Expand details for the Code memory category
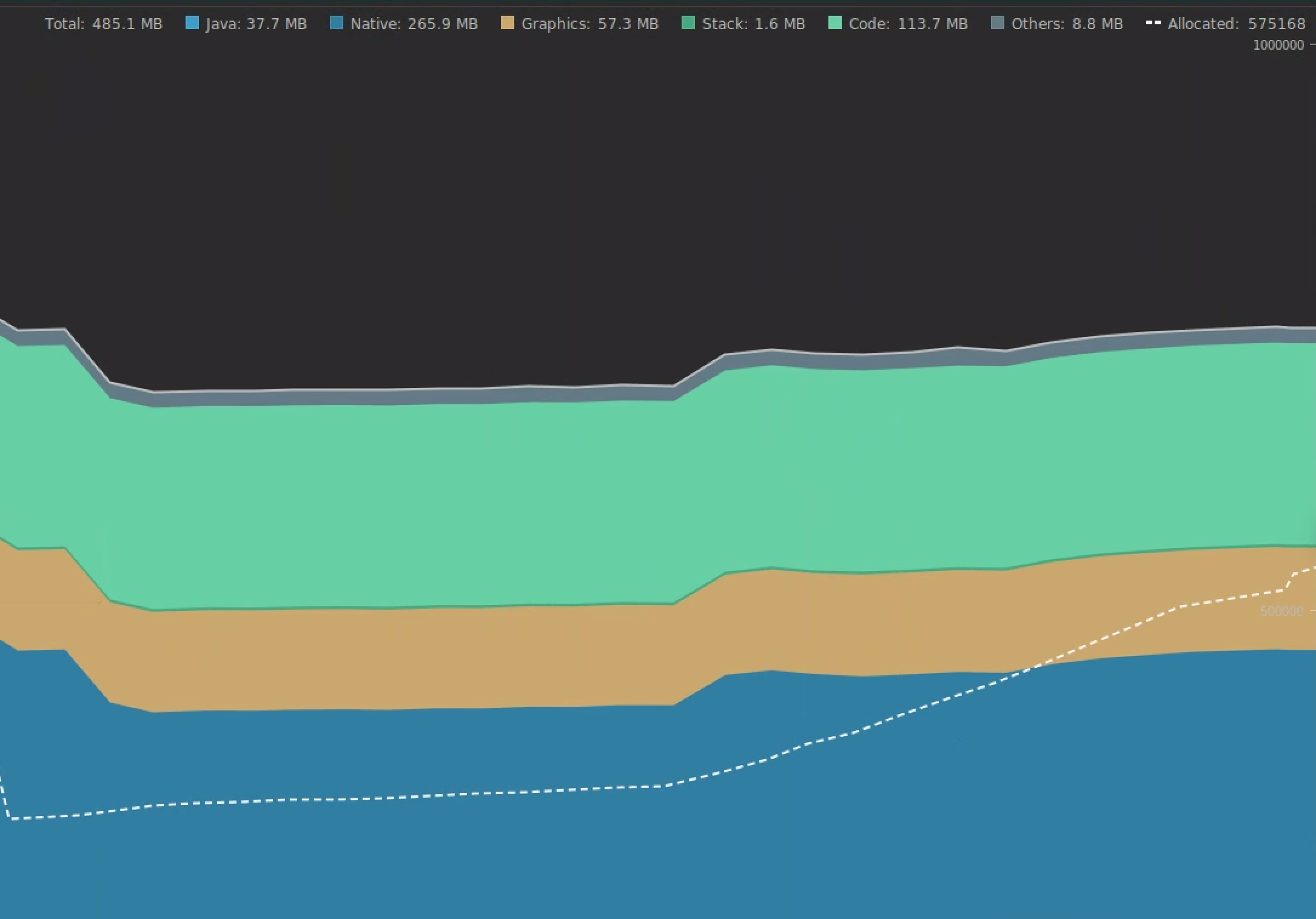The image size is (1316, 919). (x=909, y=24)
